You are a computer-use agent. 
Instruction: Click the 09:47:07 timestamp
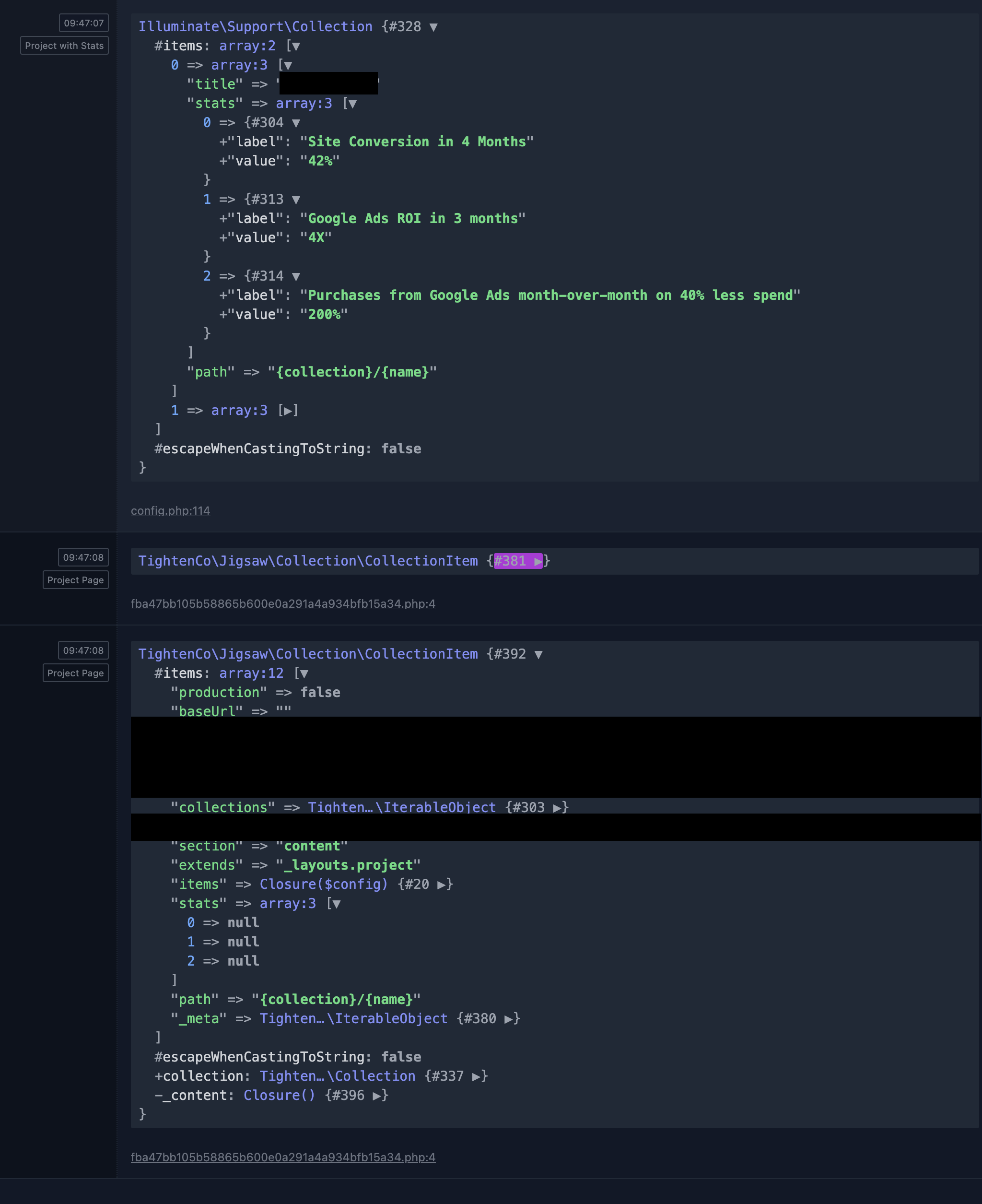(x=84, y=23)
